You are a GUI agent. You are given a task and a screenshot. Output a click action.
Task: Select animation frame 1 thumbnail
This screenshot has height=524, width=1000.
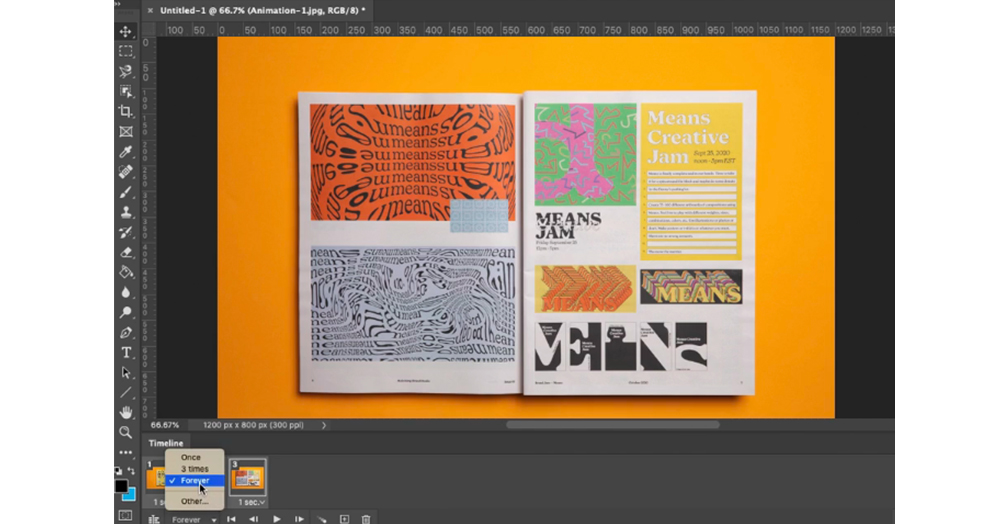point(155,477)
